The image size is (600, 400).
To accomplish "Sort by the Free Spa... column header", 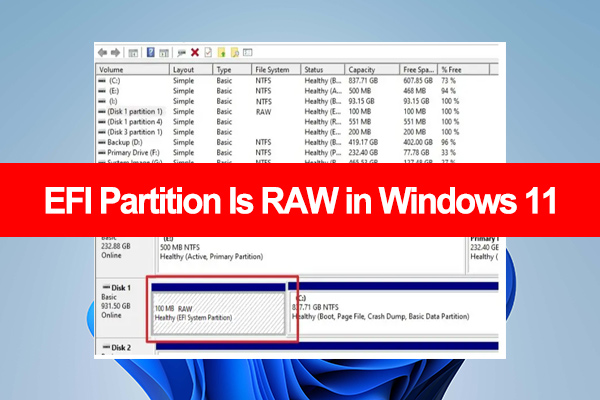I will pyautogui.click(x=419, y=70).
